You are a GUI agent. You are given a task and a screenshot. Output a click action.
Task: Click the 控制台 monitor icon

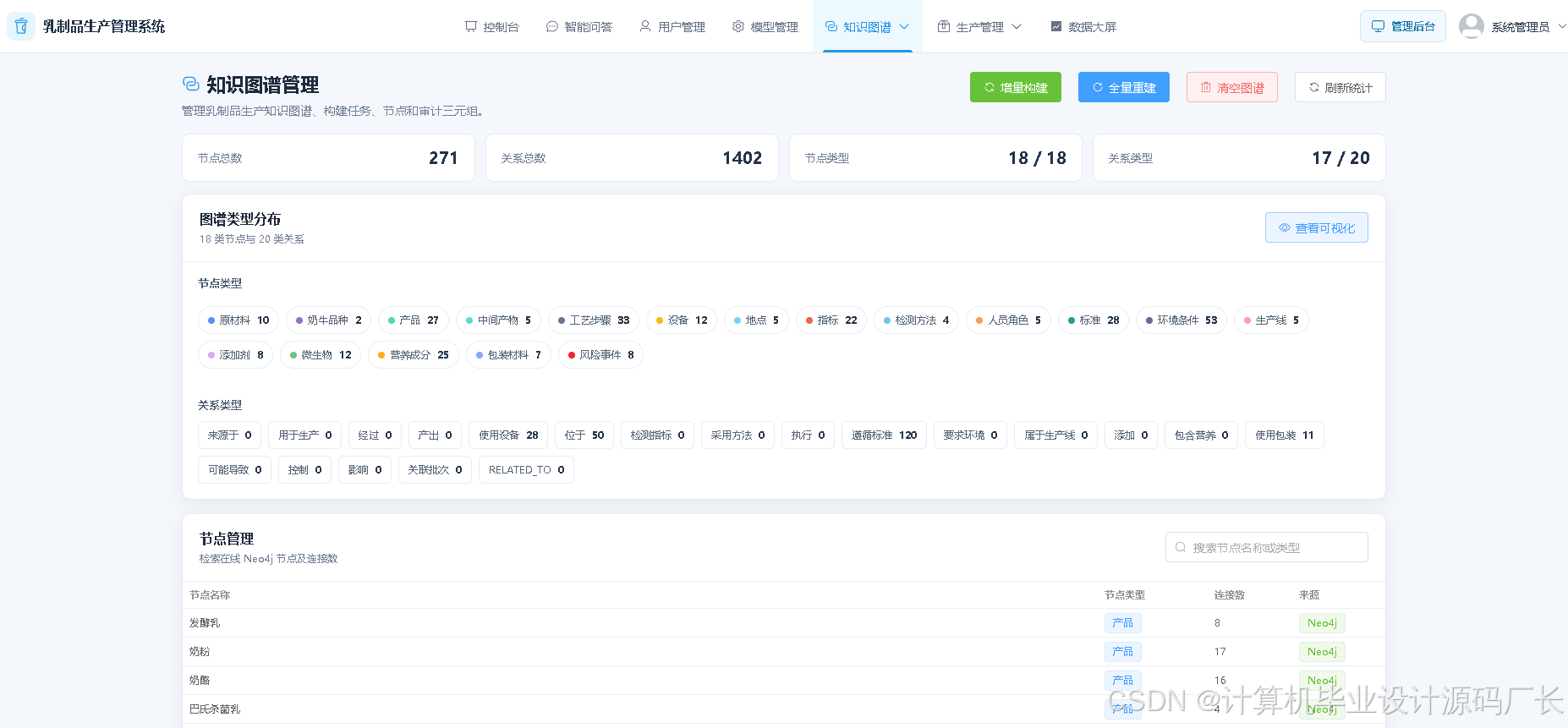point(471,26)
